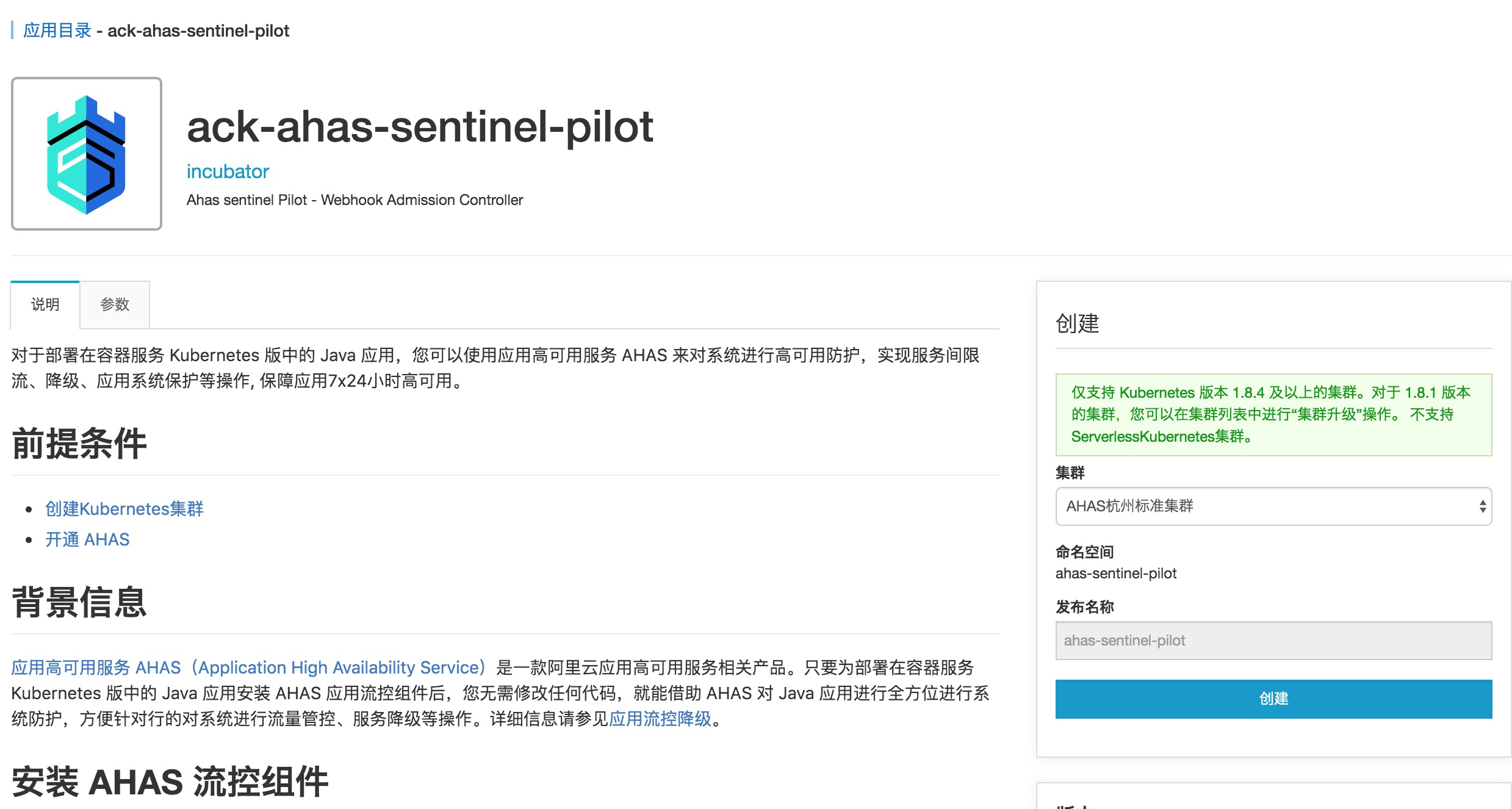This screenshot has height=809, width=1512.
Task: Click the 背景信息 section heading
Action: click(79, 602)
